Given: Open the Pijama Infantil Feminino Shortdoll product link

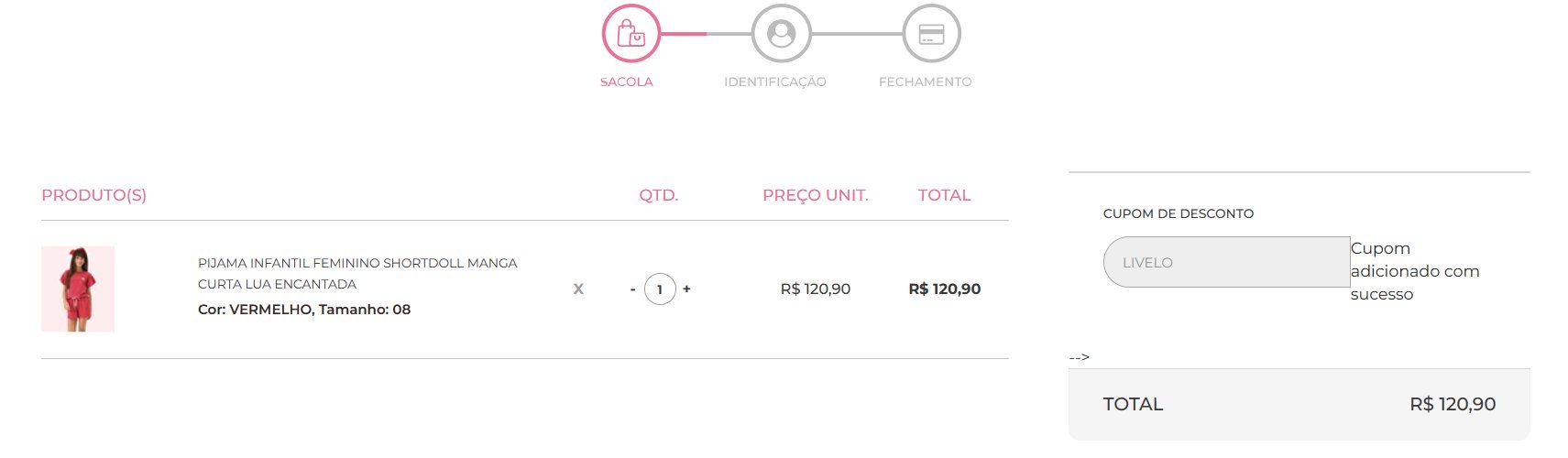Looking at the screenshot, I should coord(357,273).
